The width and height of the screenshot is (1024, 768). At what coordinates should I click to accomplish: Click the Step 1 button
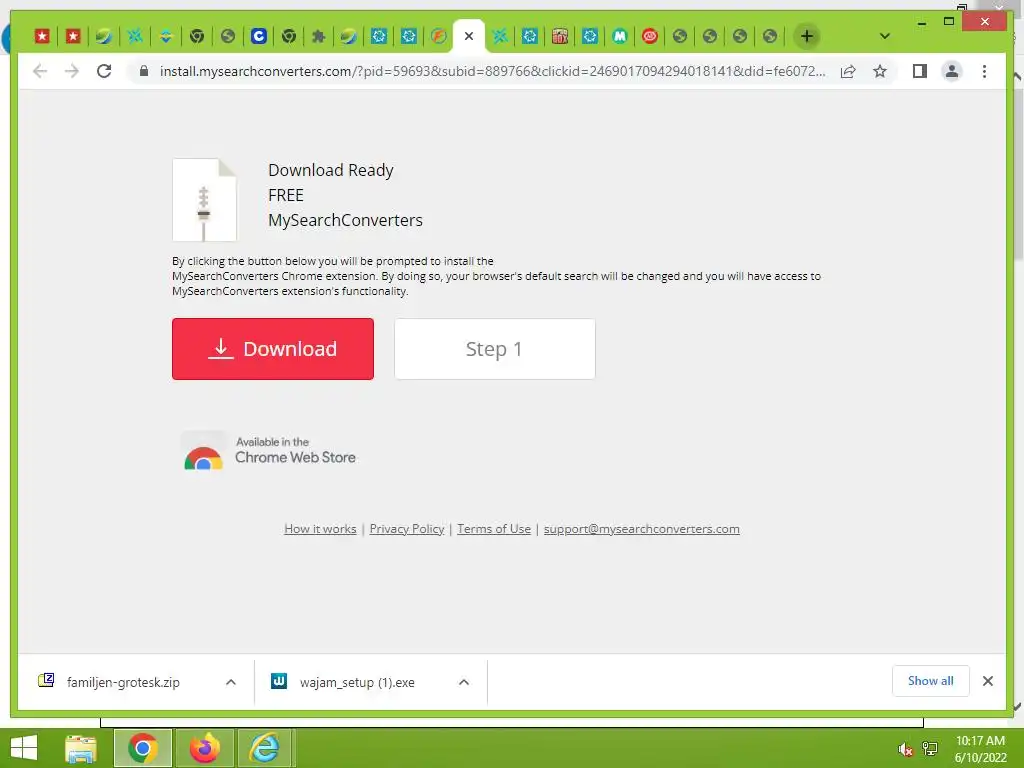coord(495,349)
